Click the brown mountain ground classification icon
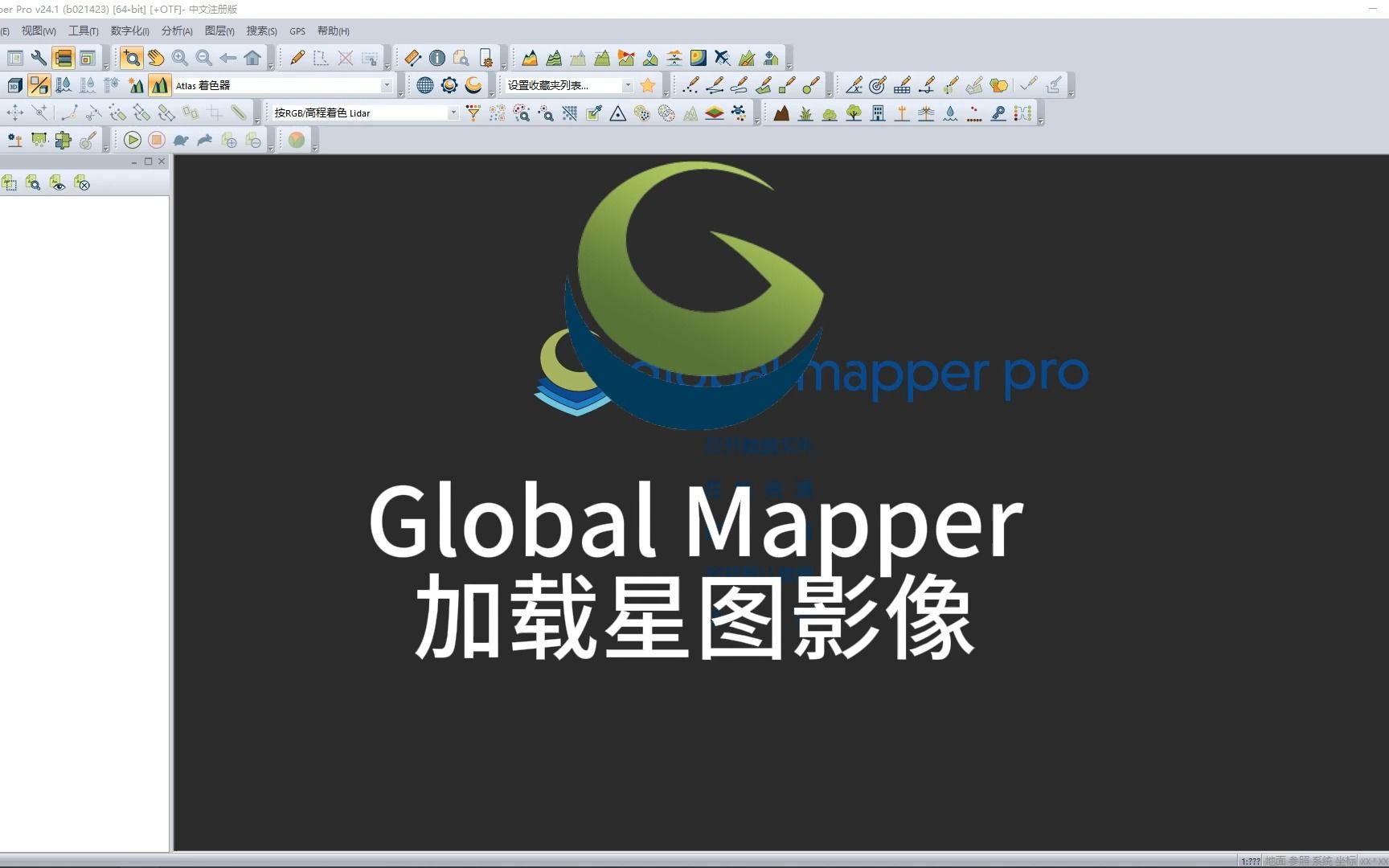 [x=781, y=113]
